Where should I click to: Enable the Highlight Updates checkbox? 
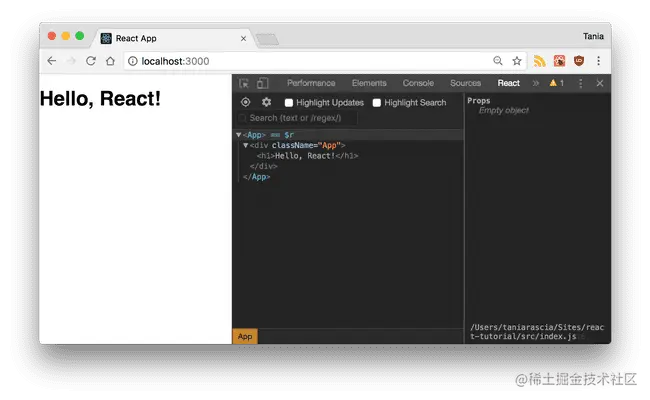[289, 103]
